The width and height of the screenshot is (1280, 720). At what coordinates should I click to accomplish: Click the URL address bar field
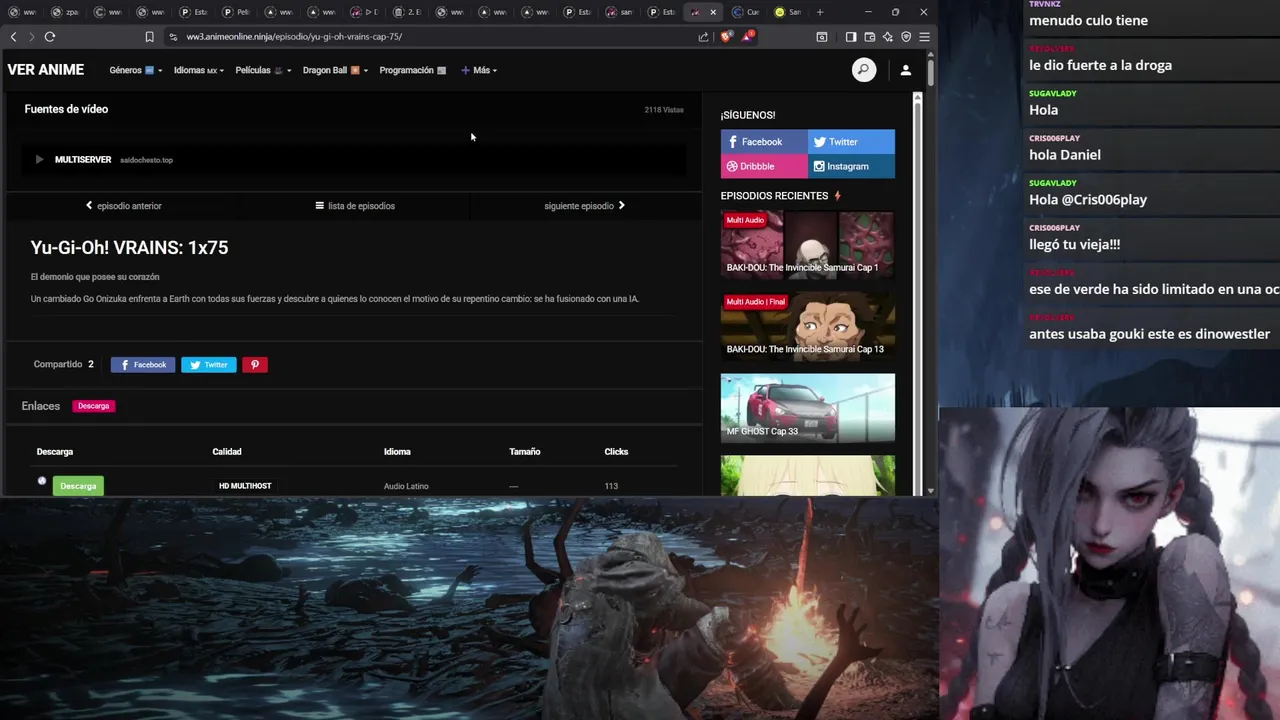(430, 37)
